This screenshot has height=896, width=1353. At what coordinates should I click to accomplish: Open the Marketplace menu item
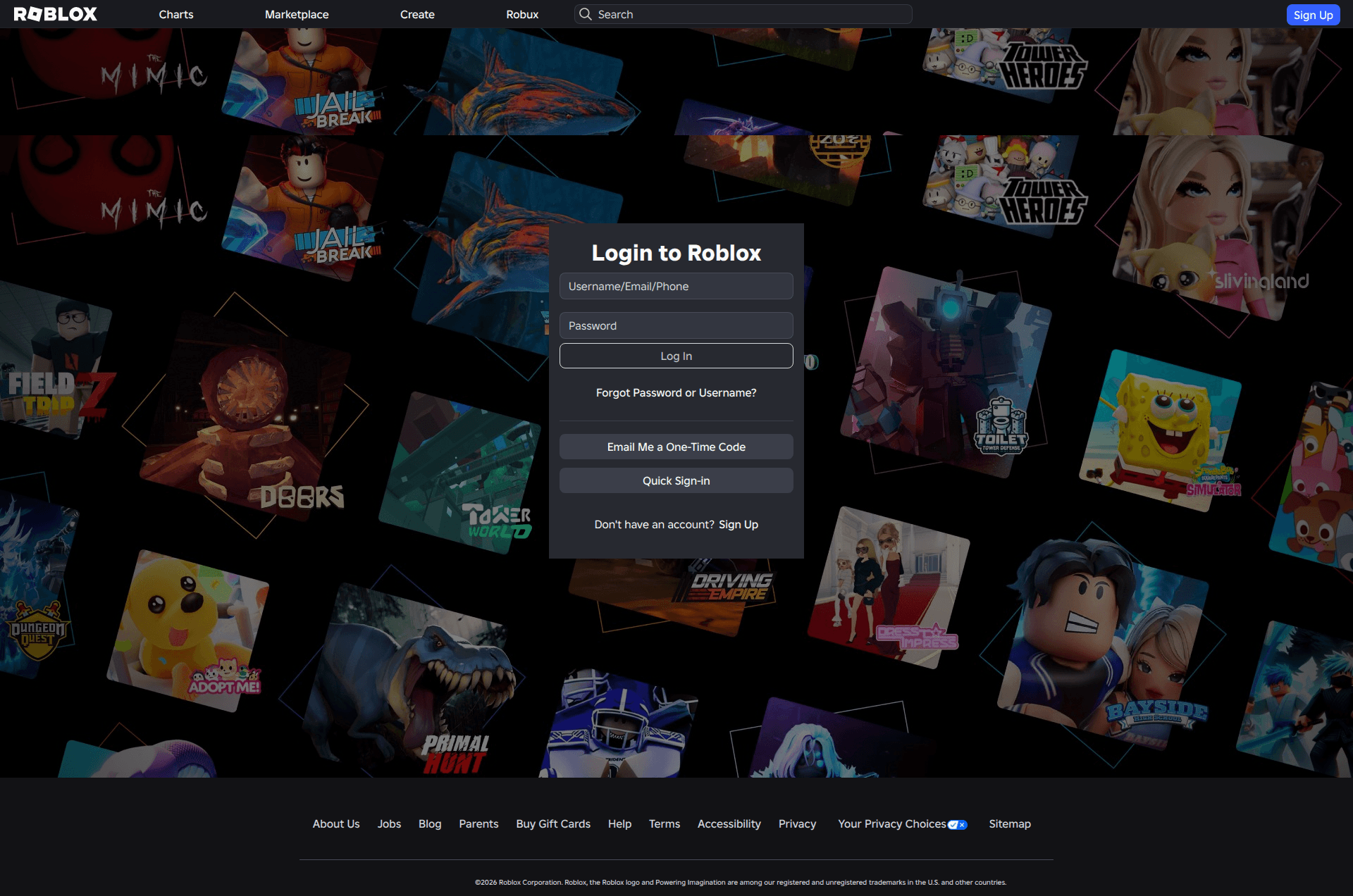pos(297,14)
